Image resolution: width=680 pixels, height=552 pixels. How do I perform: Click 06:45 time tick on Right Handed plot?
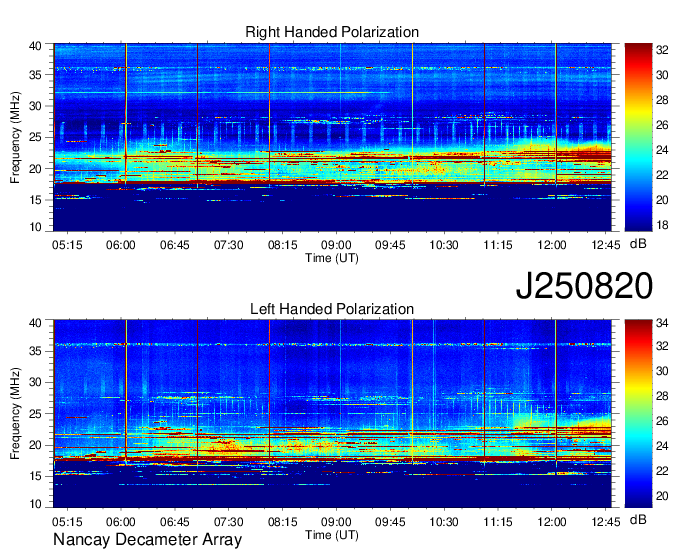click(x=174, y=245)
